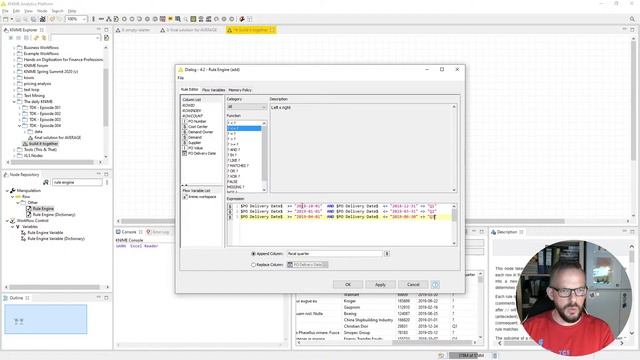This screenshot has width=640, height=360.
Task: Select Supplier in Column List
Action: click(x=194, y=143)
